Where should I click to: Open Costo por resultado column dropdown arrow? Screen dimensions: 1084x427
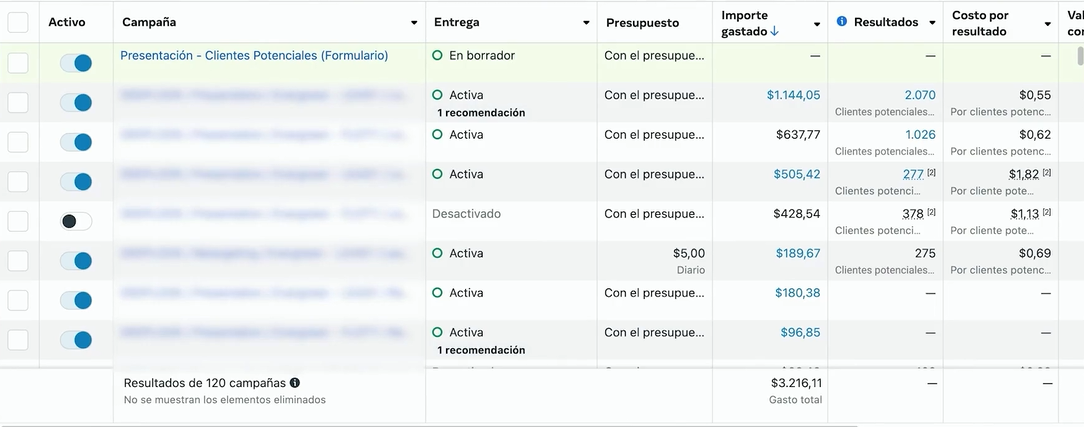point(1047,22)
